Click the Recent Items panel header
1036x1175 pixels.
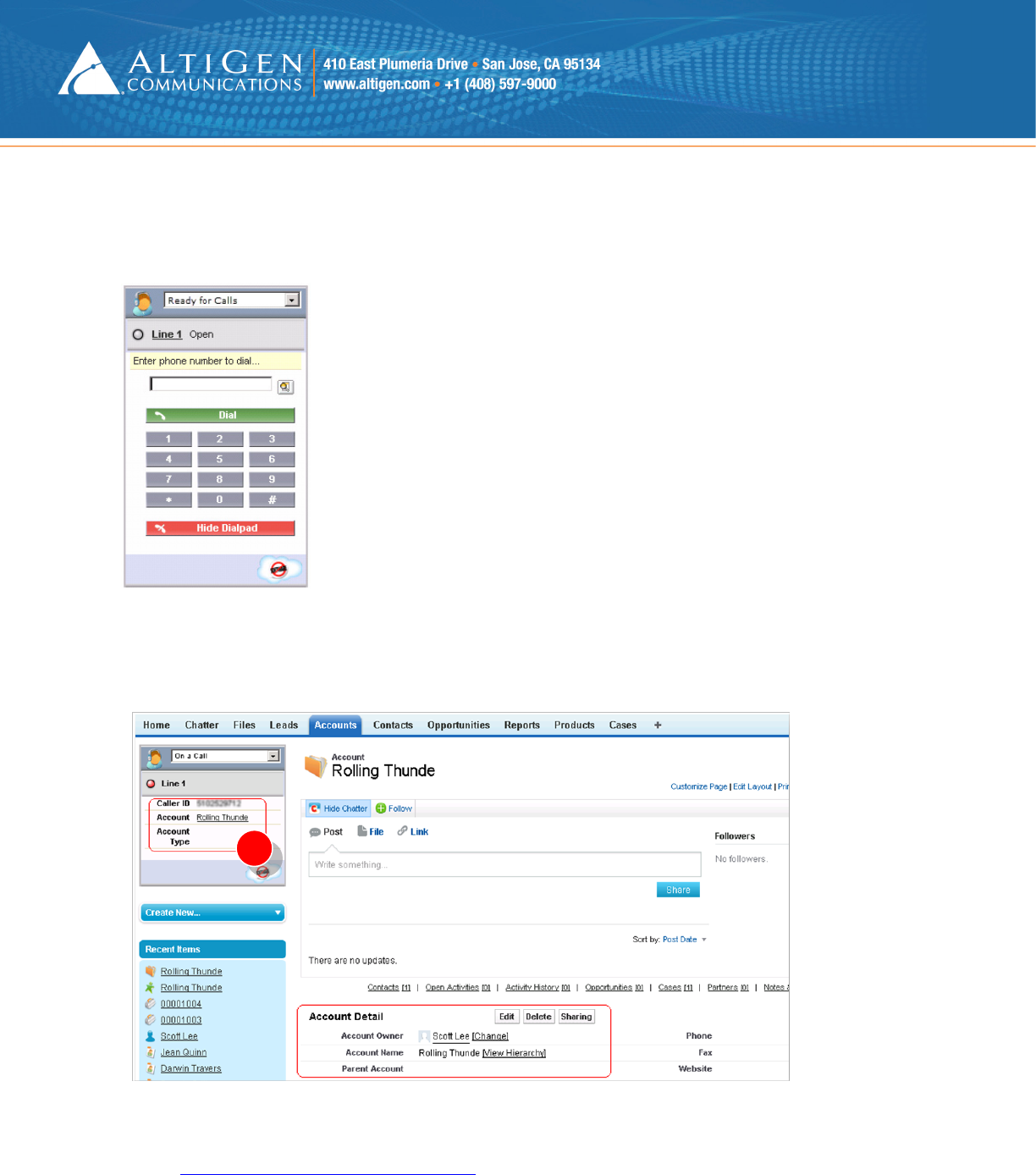[x=212, y=949]
